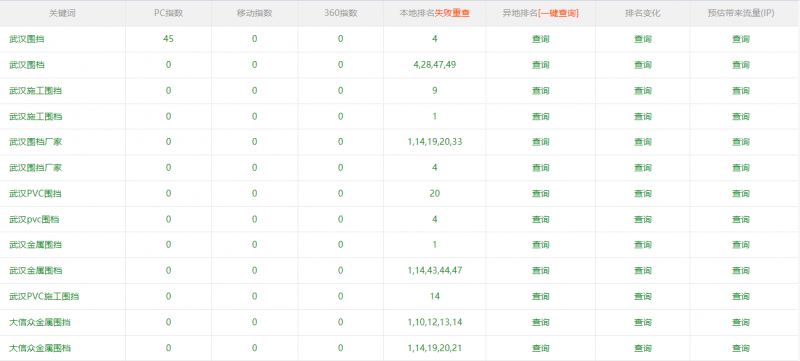This screenshot has width=800, height=361.
Task: Open the keyword 武汉金属围挡
Action: (x=36, y=245)
